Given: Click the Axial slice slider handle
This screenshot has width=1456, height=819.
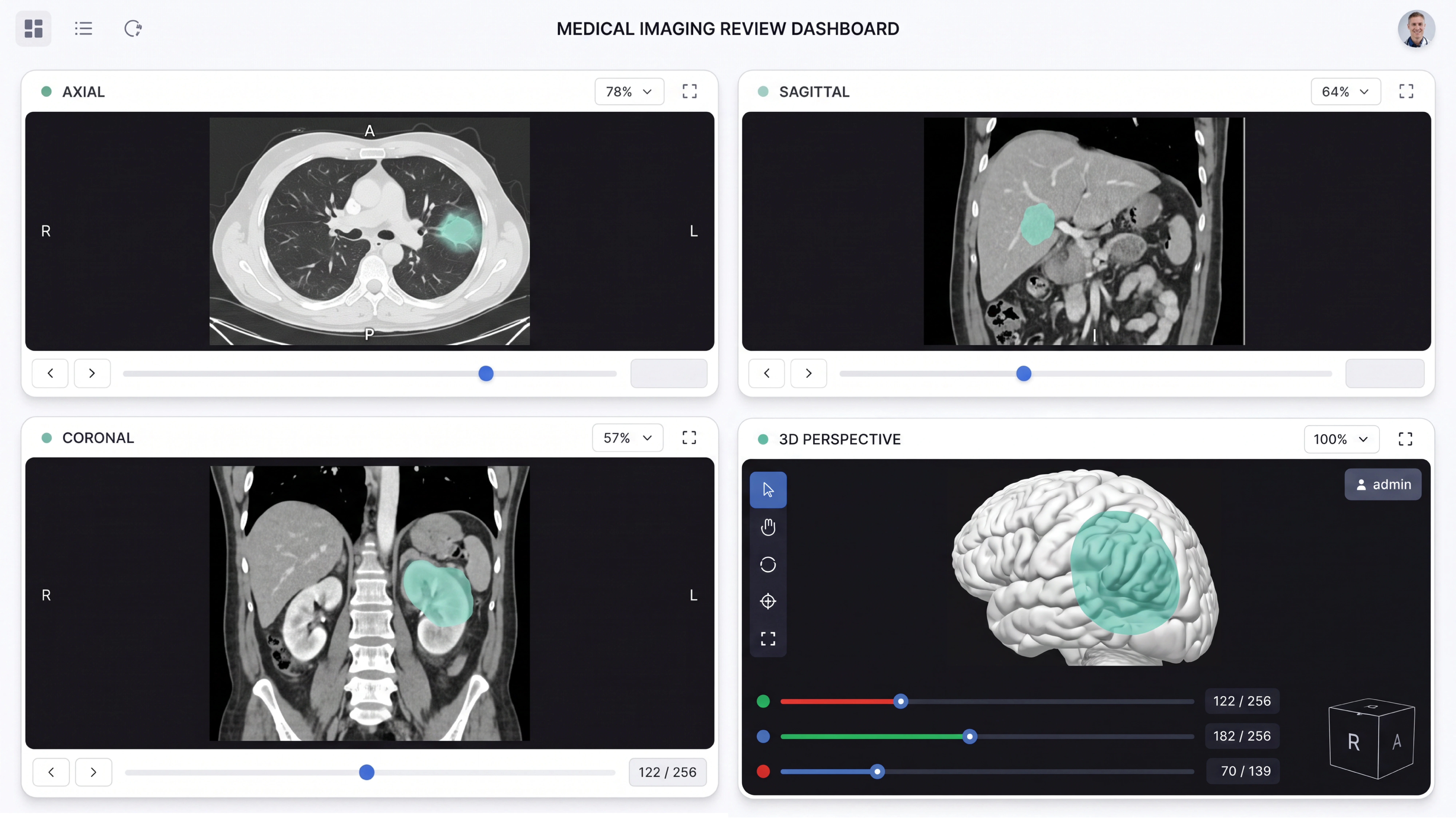Looking at the screenshot, I should 486,374.
